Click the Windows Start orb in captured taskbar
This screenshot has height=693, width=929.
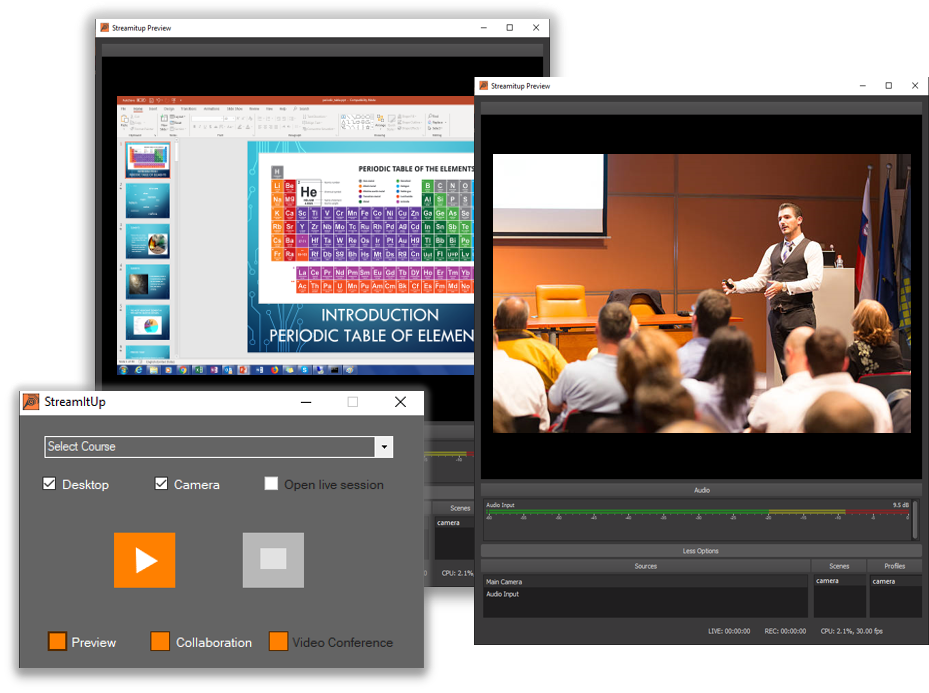pyautogui.click(x=123, y=370)
